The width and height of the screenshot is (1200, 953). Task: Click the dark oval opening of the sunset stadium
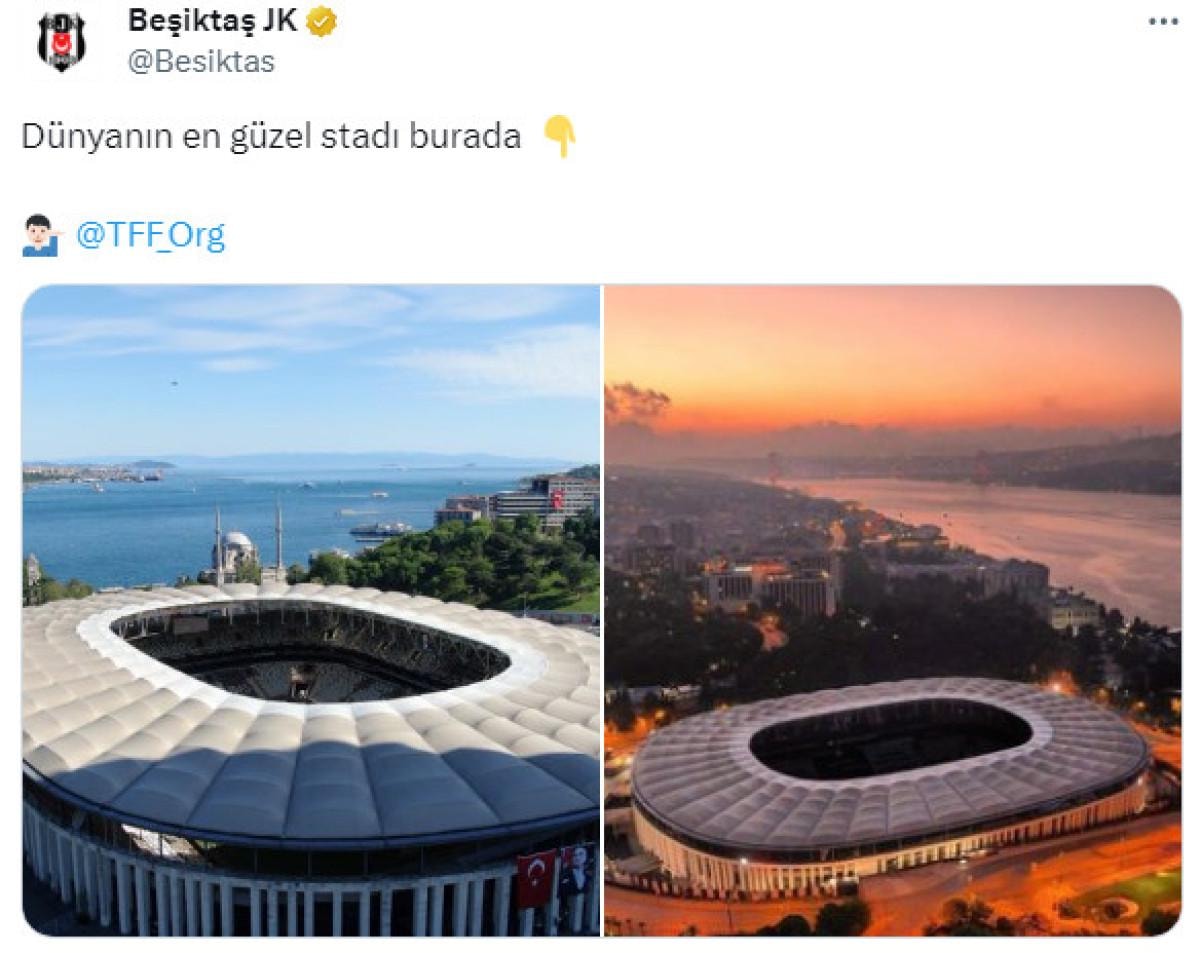tap(890, 738)
